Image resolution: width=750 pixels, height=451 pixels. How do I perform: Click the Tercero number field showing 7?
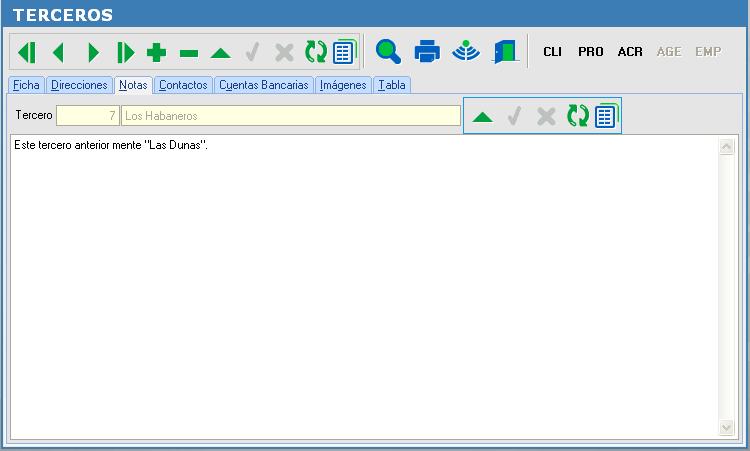click(88, 116)
